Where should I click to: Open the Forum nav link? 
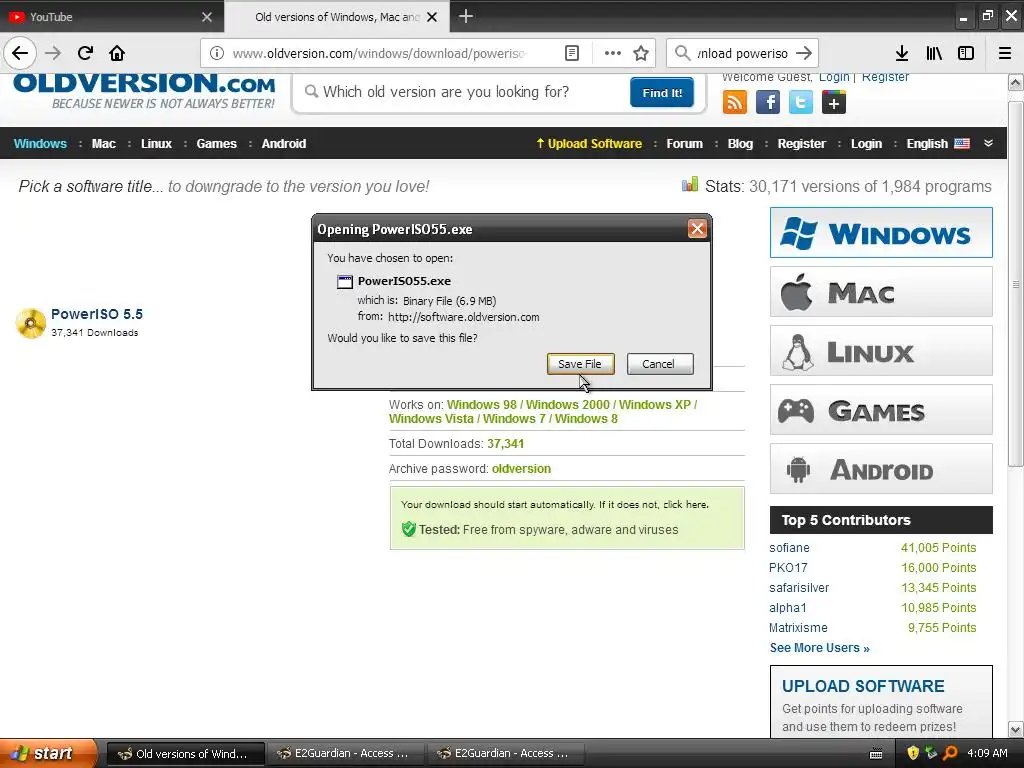click(684, 144)
